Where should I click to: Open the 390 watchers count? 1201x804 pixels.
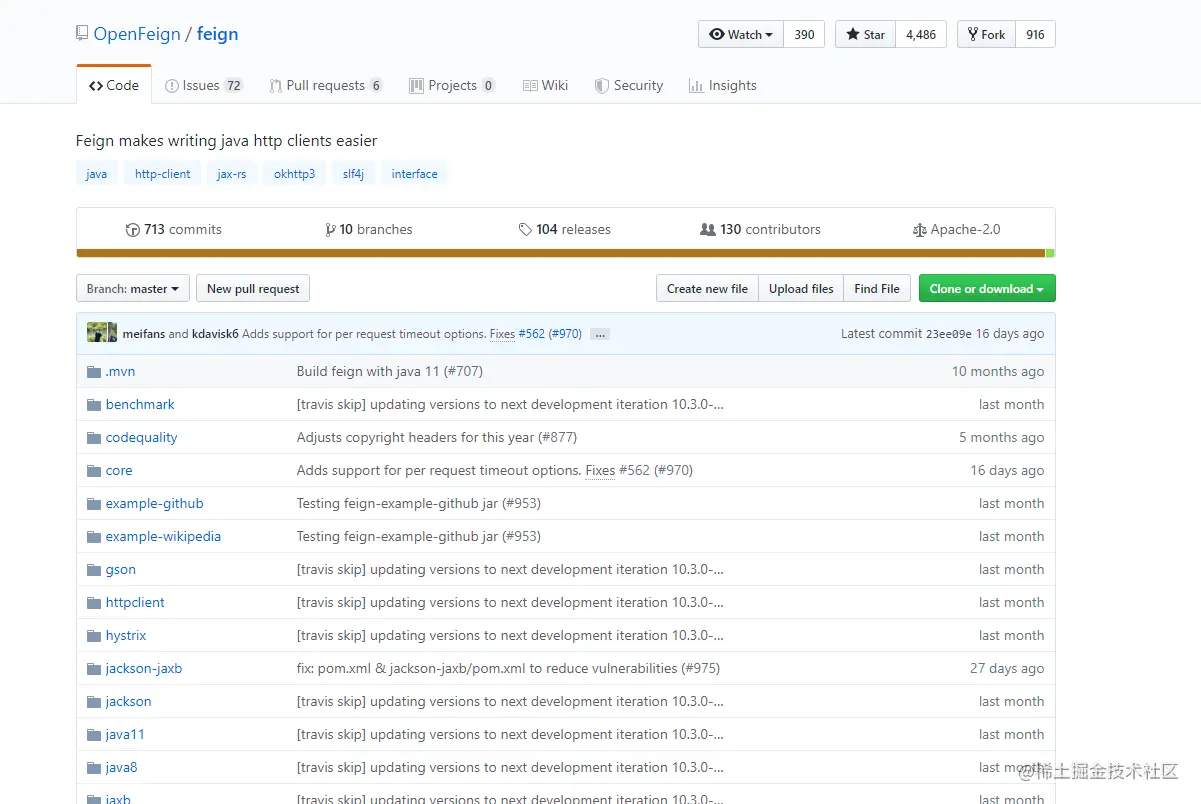(805, 34)
